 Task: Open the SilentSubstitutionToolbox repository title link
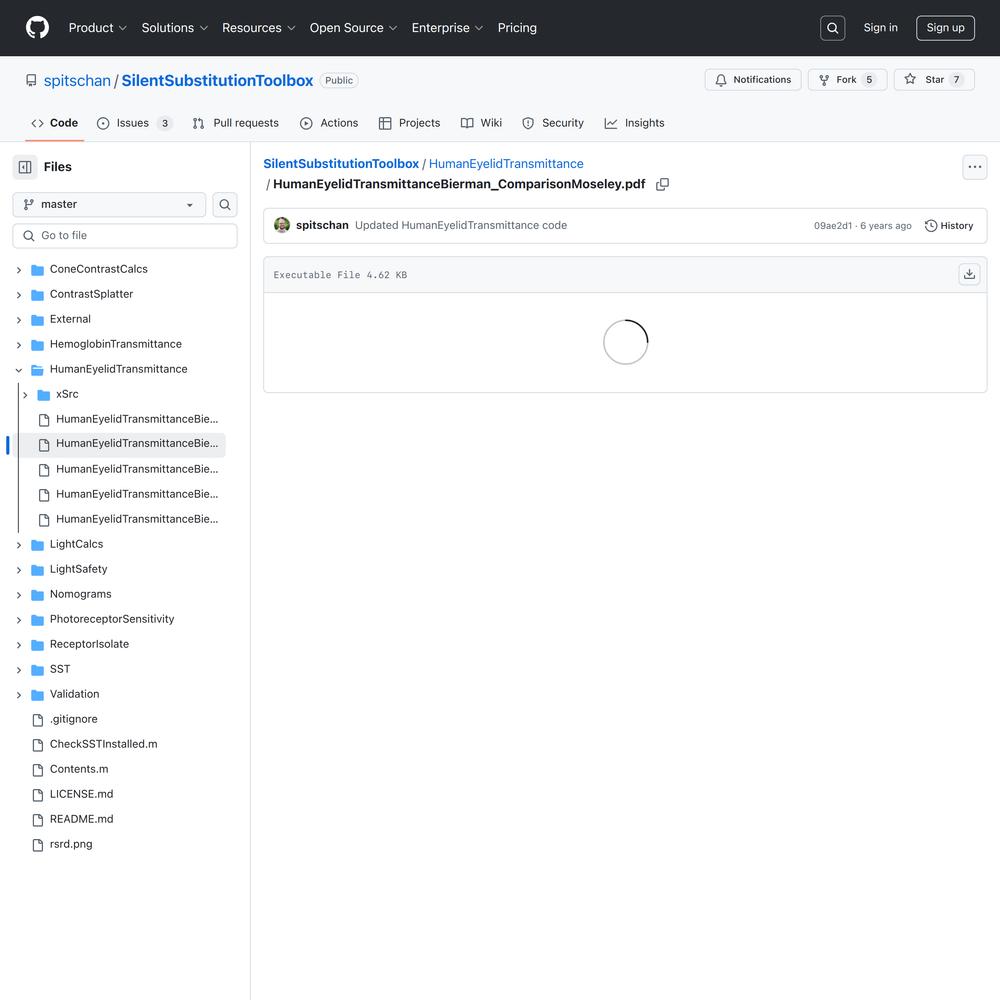(217, 80)
